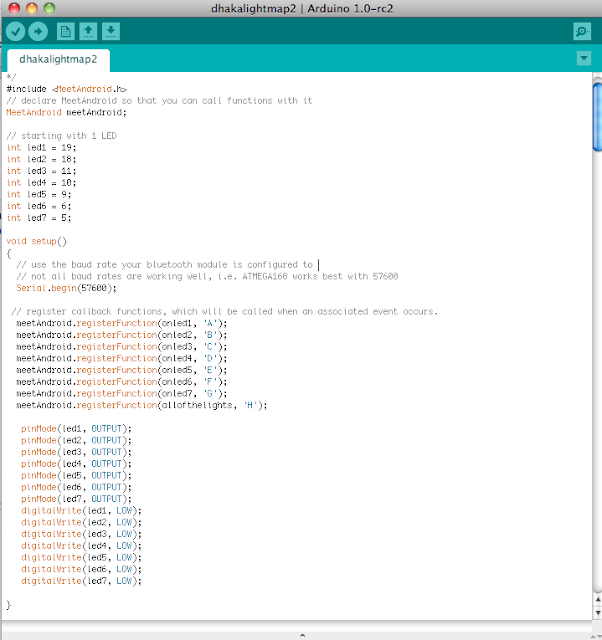The width and height of the screenshot is (602, 640).
Task: Click the vertical scrollbar thumb
Action: [x=597, y=117]
